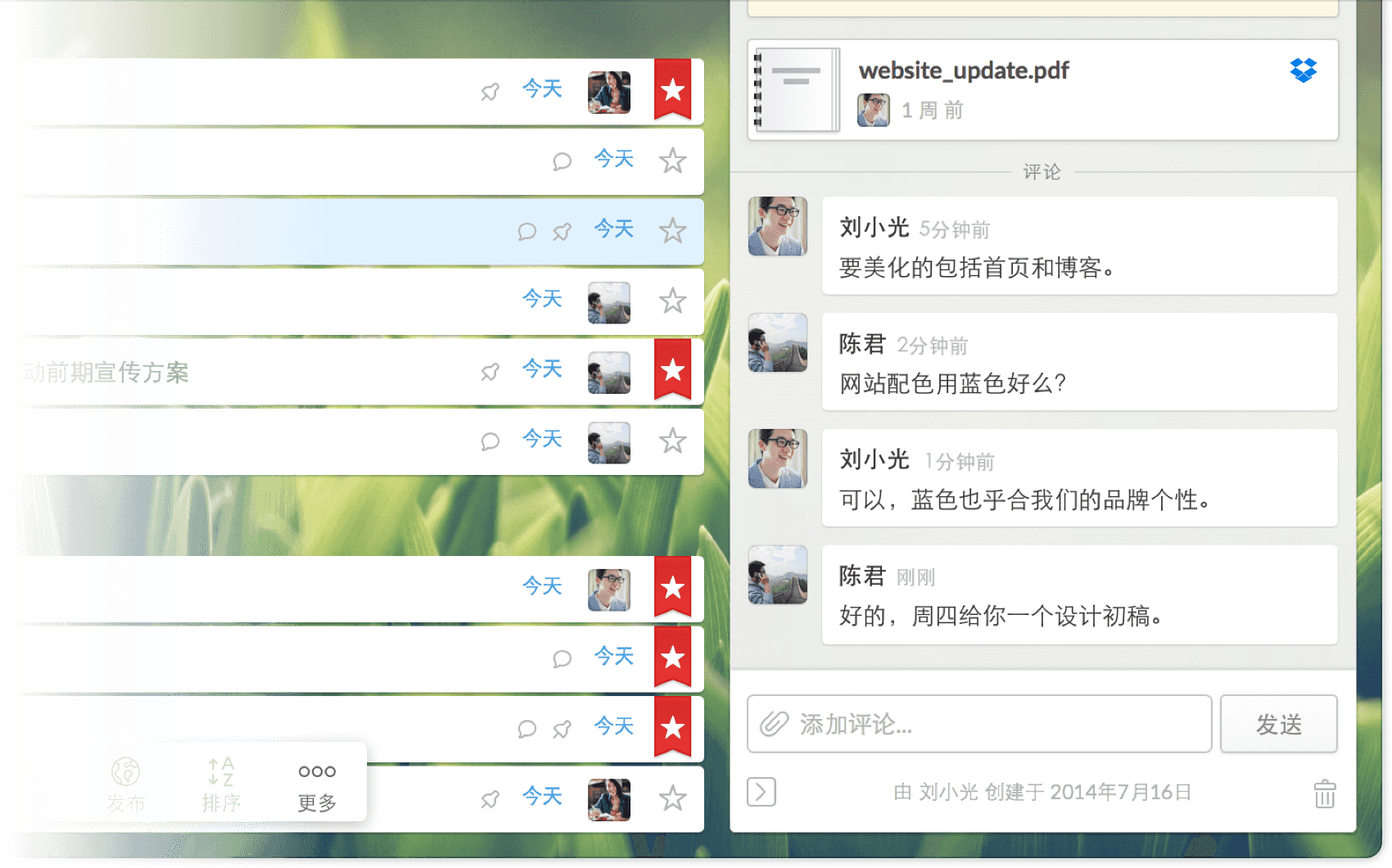Image resolution: width=1392 pixels, height=868 pixels.
Task: Click 今天 due date on the 宣传方案 task
Action: tap(543, 368)
